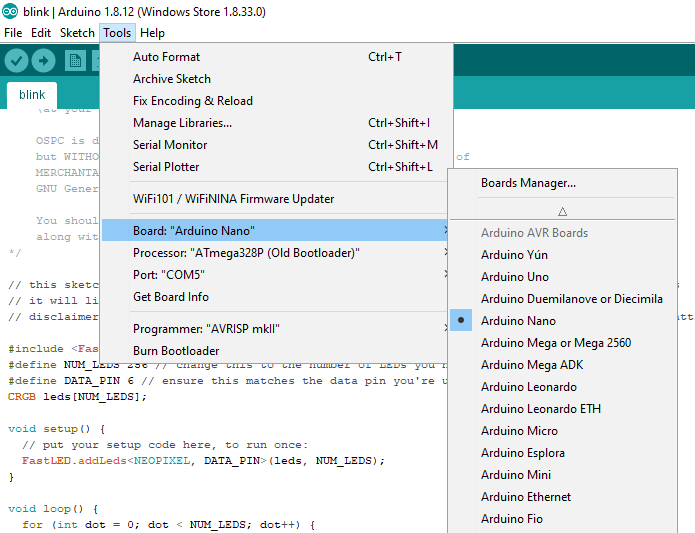
Task: Open the Help menu
Action: tap(152, 33)
